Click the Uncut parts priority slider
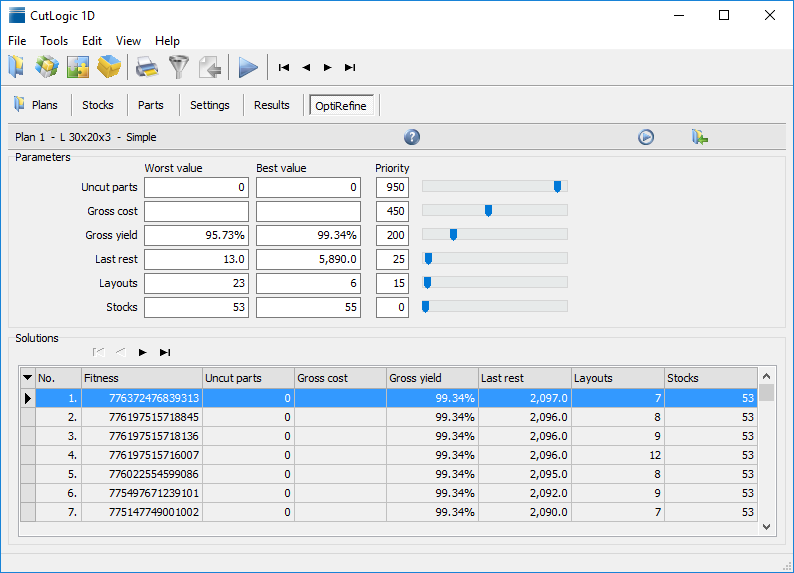794x573 pixels. 495,187
